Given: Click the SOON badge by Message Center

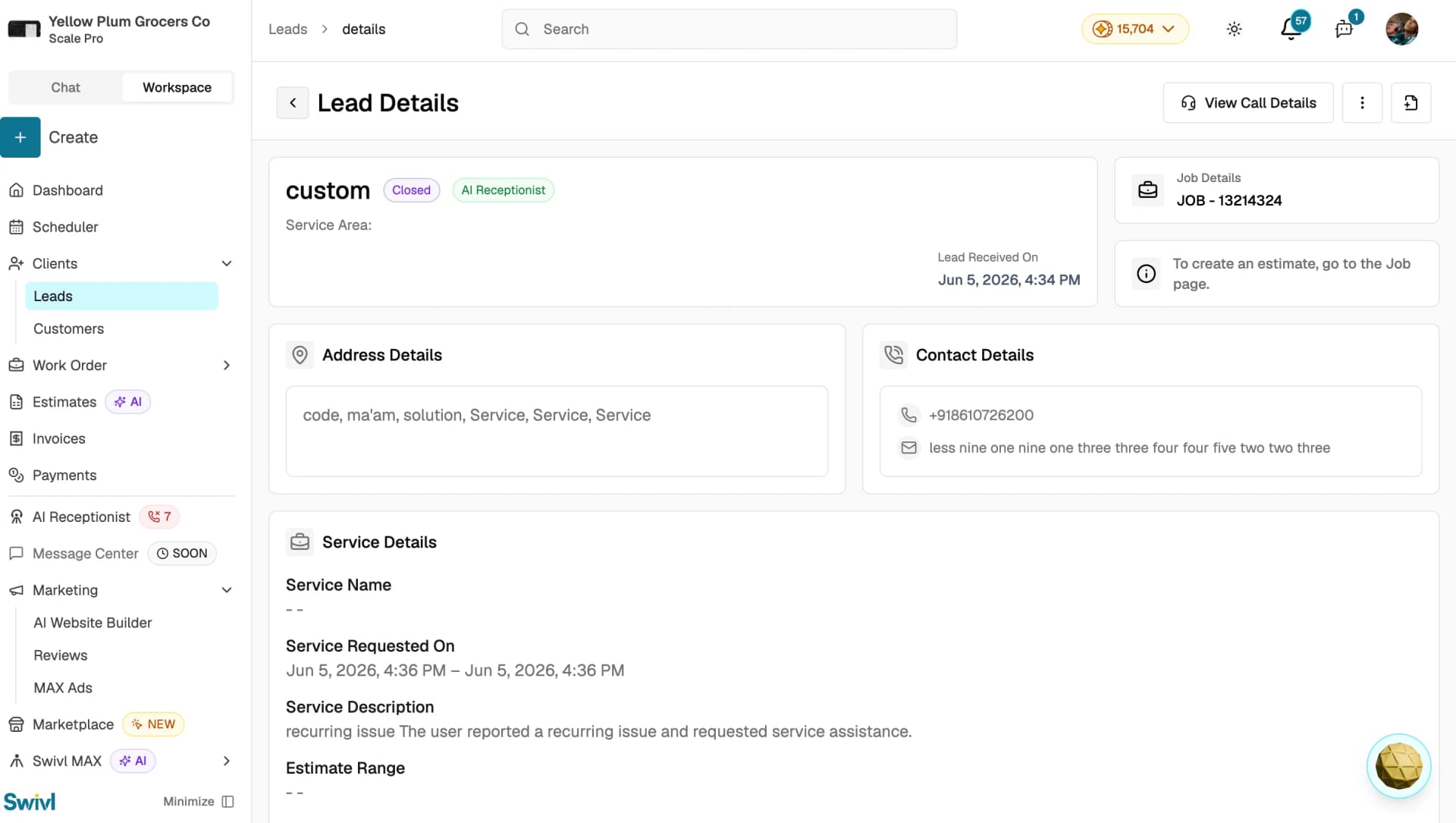Looking at the screenshot, I should 182,553.
